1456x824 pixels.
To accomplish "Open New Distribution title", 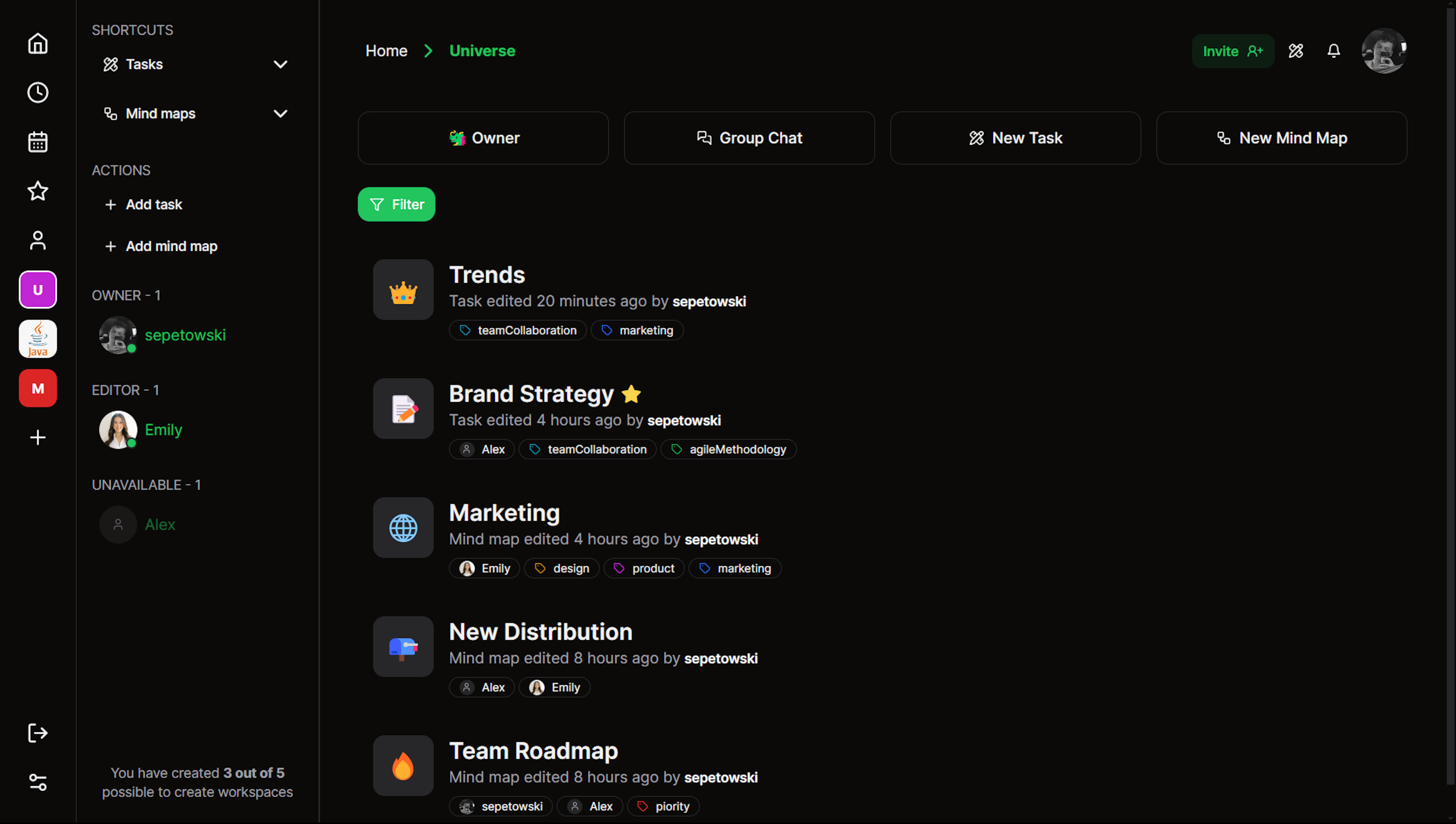I will pyautogui.click(x=541, y=631).
